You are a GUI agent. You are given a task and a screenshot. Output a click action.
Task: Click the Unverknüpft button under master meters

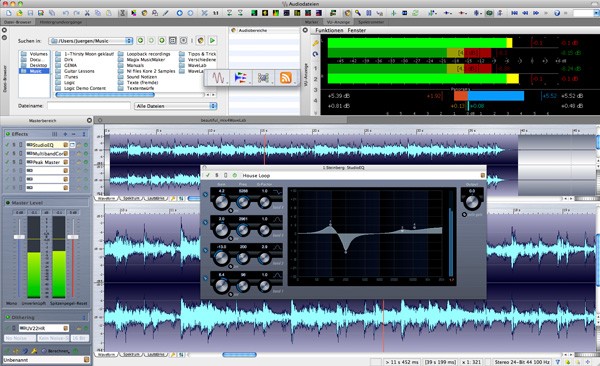point(34,303)
